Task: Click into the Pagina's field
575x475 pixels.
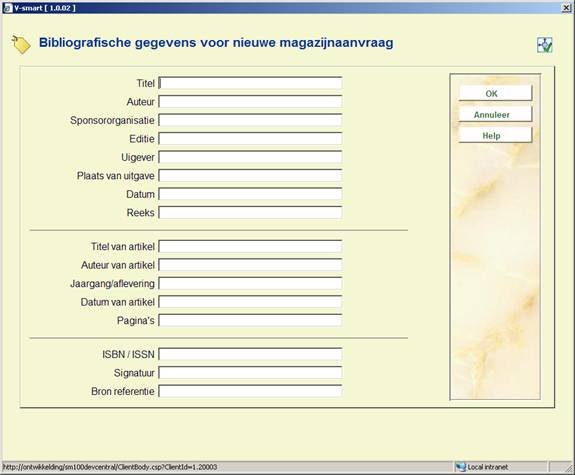Action: click(250, 320)
